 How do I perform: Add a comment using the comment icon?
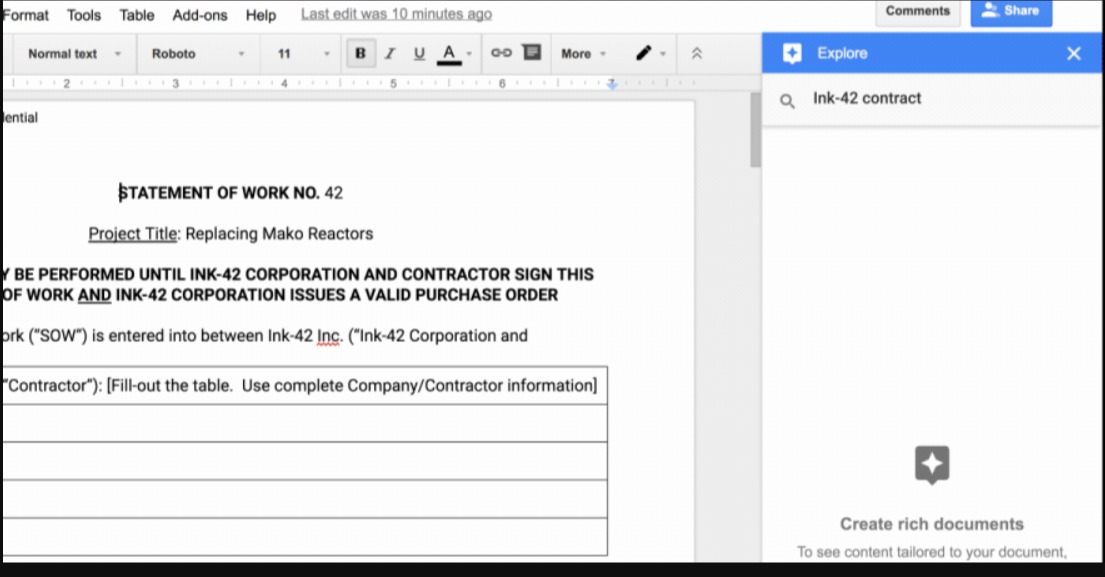(531, 53)
